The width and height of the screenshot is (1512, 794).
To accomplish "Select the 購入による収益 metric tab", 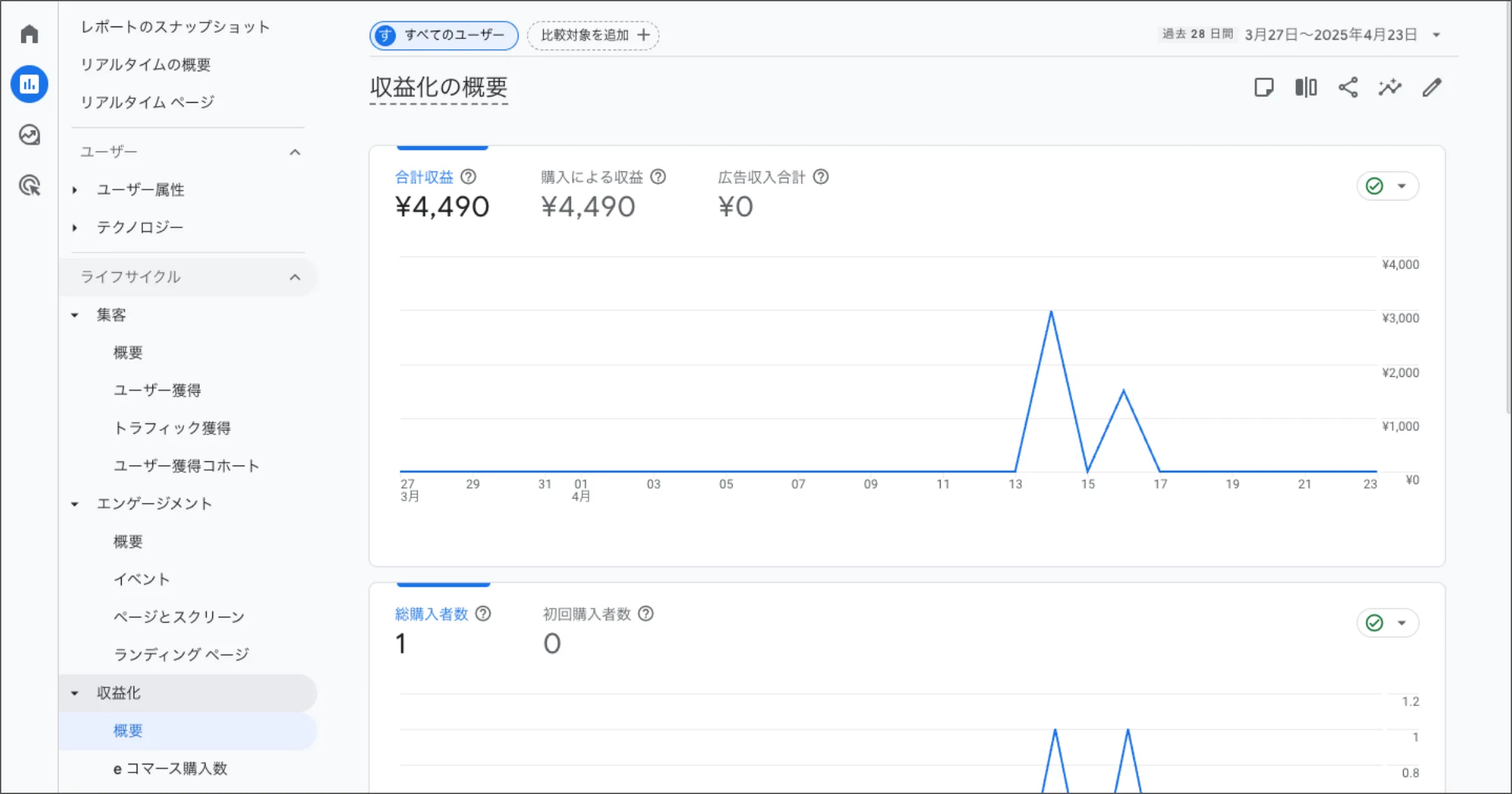I will tap(603, 194).
